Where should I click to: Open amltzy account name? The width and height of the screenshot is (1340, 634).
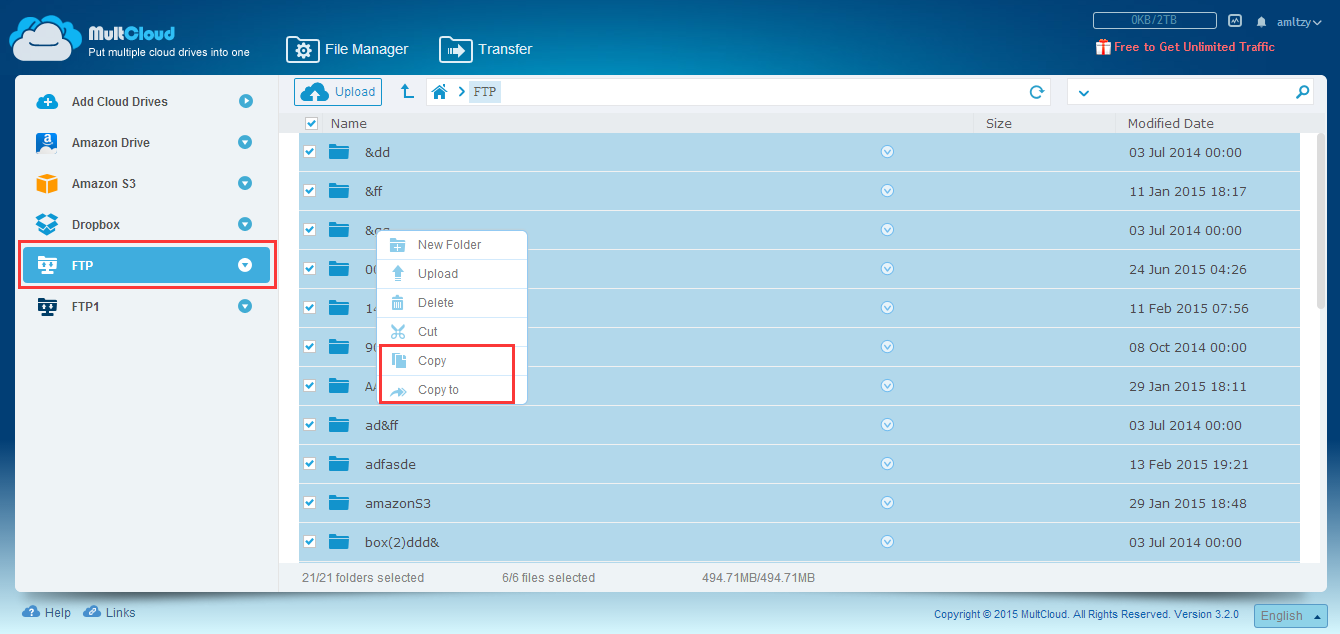(1299, 21)
